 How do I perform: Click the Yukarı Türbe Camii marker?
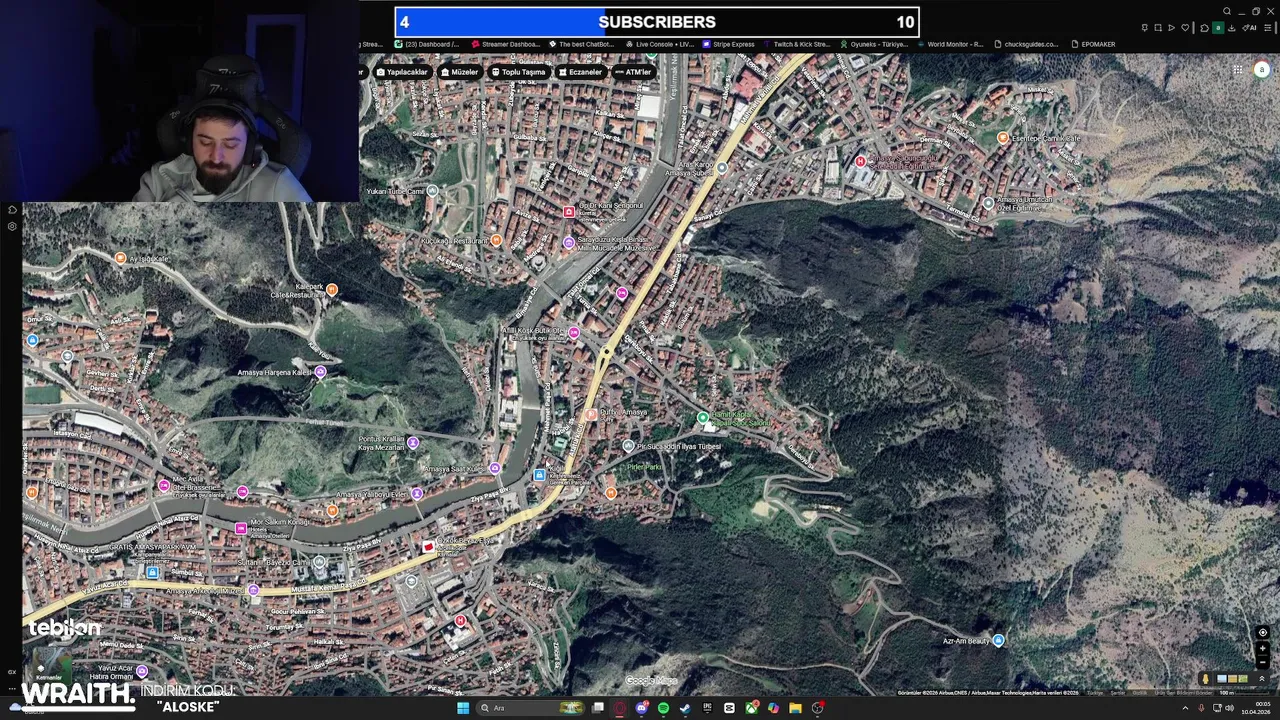pos(432,190)
